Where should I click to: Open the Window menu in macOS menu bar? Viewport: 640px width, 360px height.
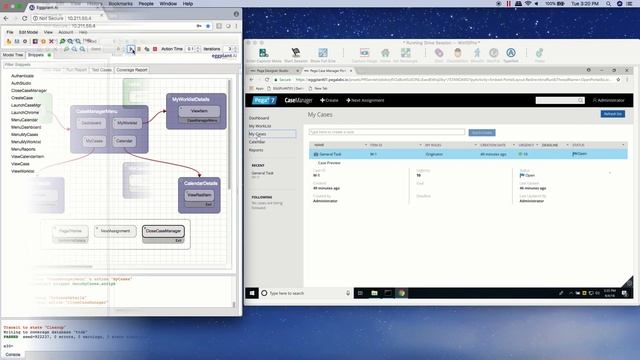click(x=168, y=4)
